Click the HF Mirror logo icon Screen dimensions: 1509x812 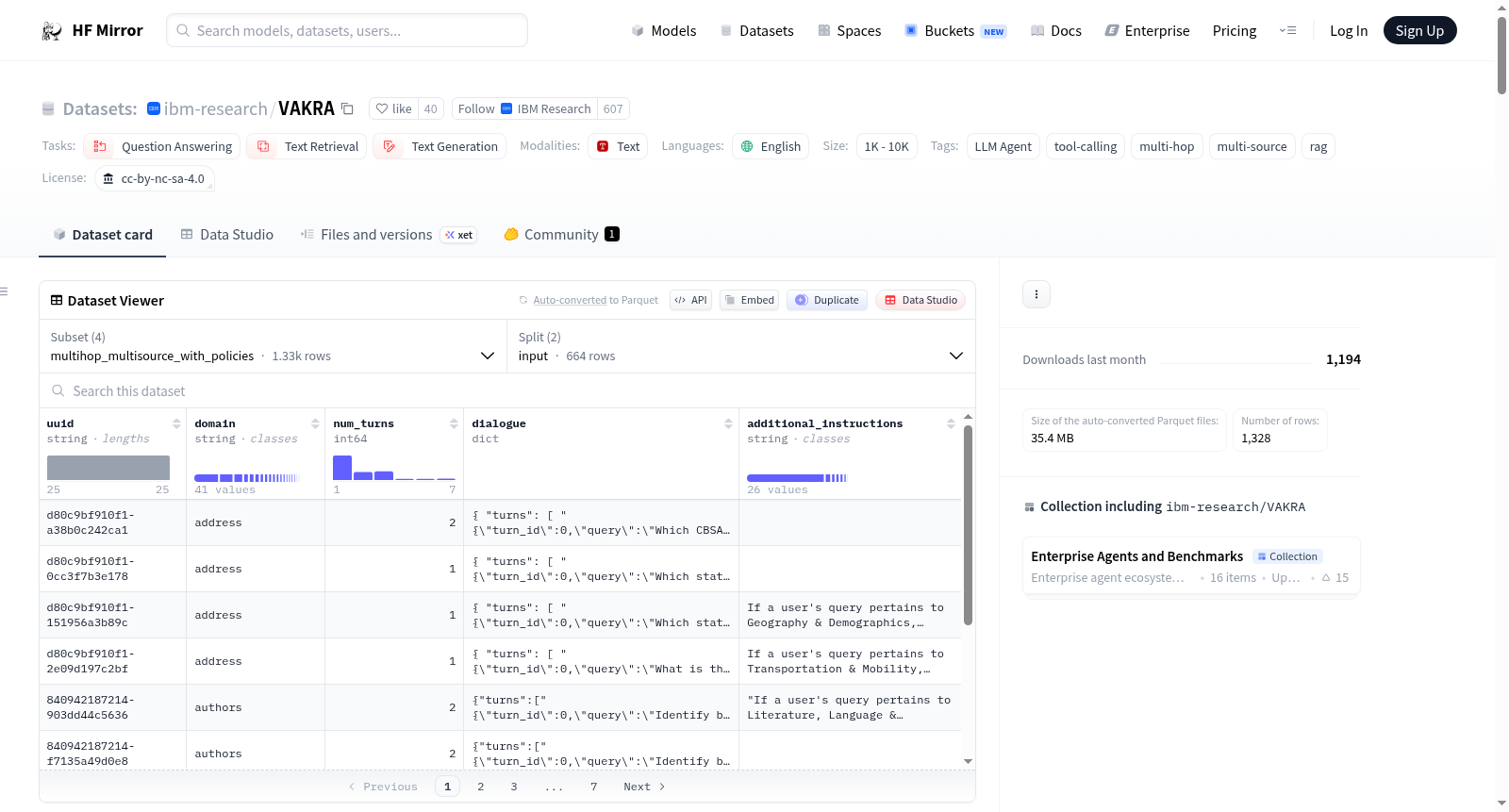tap(52, 31)
